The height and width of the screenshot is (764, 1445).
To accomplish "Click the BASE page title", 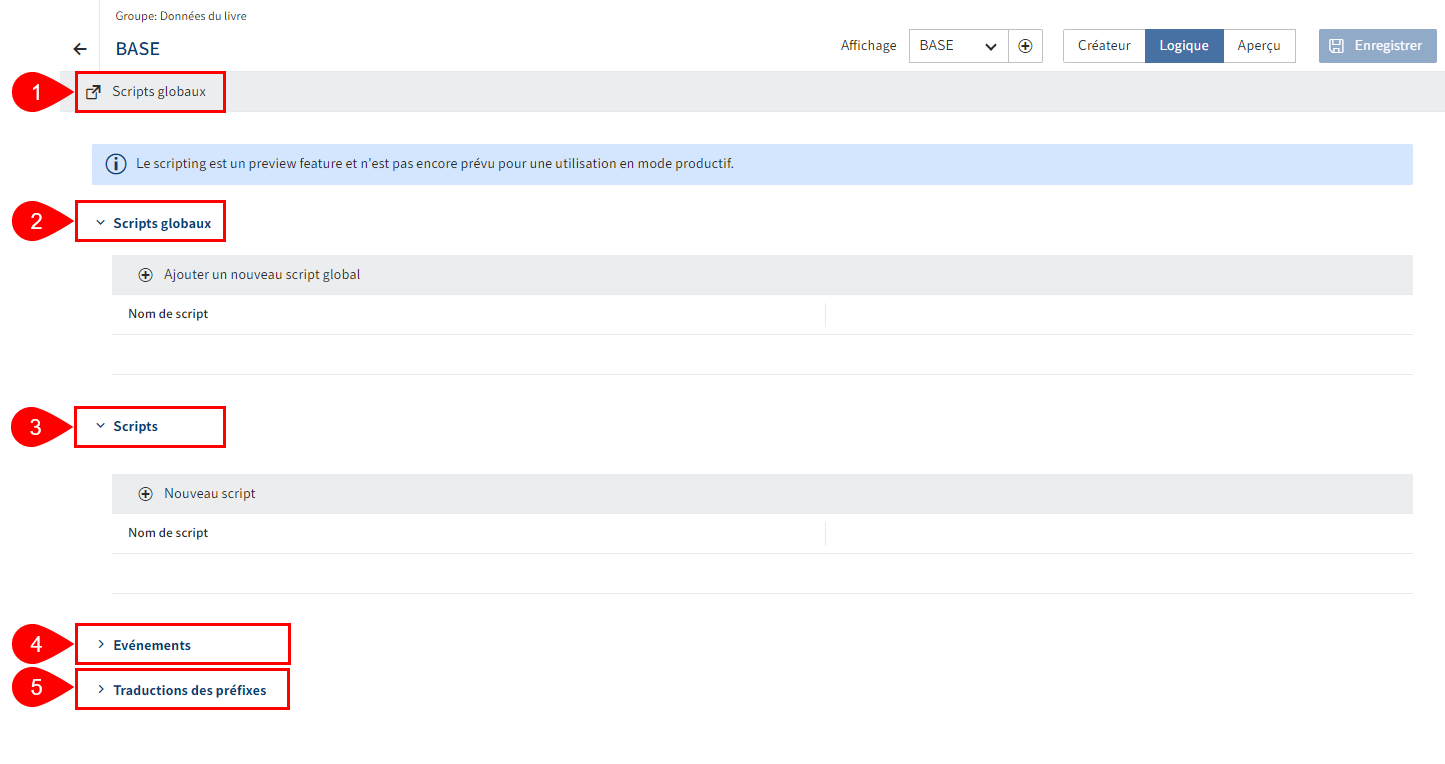I will point(138,49).
